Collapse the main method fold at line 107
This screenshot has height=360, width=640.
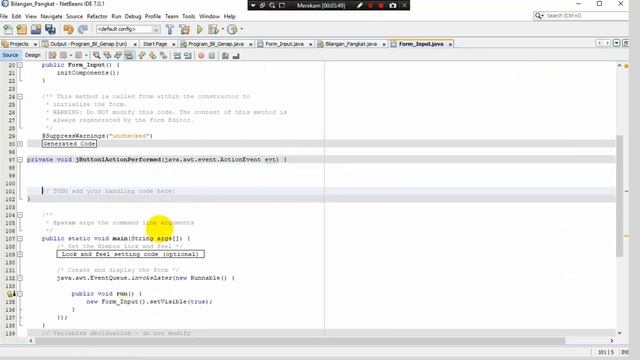(x=20, y=238)
